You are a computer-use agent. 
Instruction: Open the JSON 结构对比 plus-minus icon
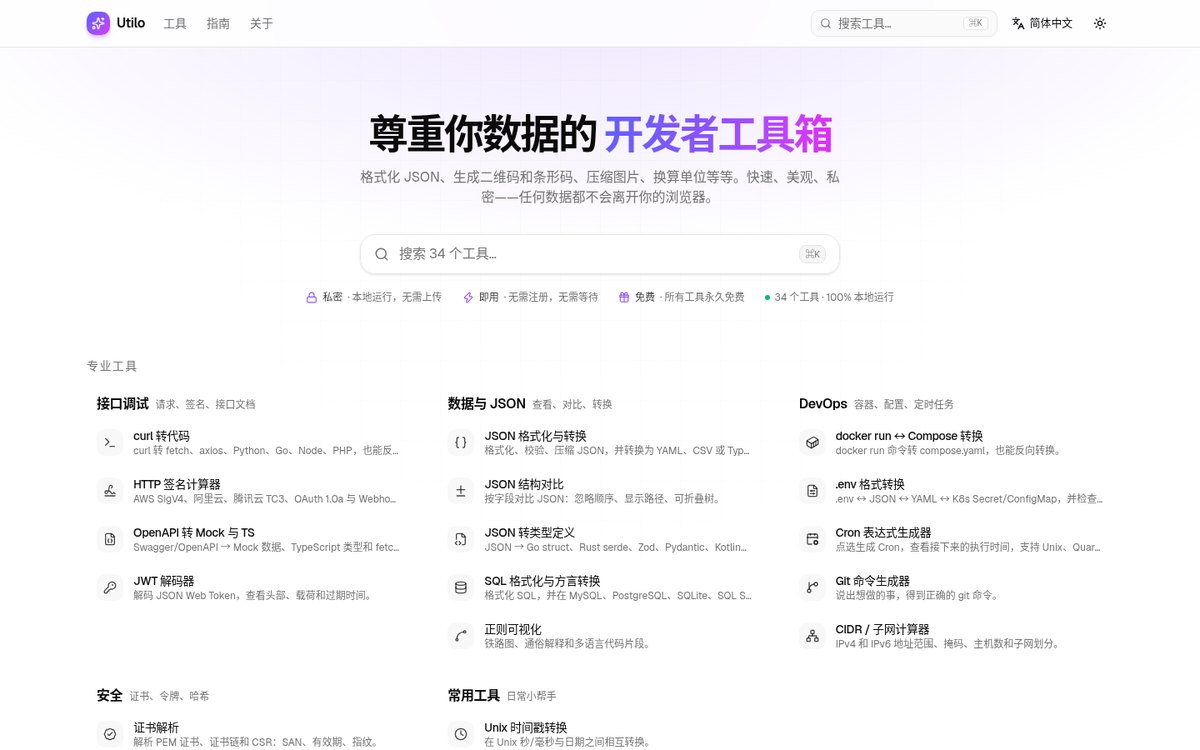[461, 491]
